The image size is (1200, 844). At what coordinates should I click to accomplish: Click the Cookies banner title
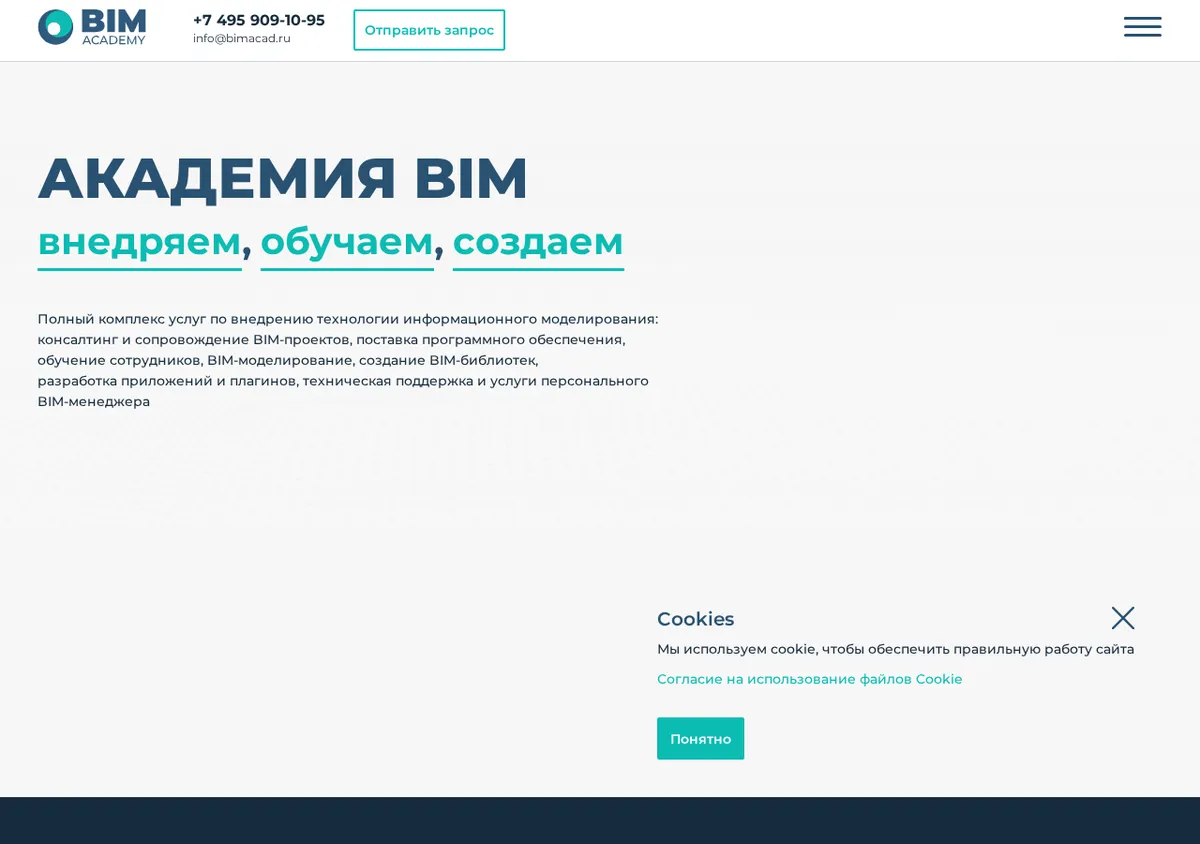tap(695, 619)
